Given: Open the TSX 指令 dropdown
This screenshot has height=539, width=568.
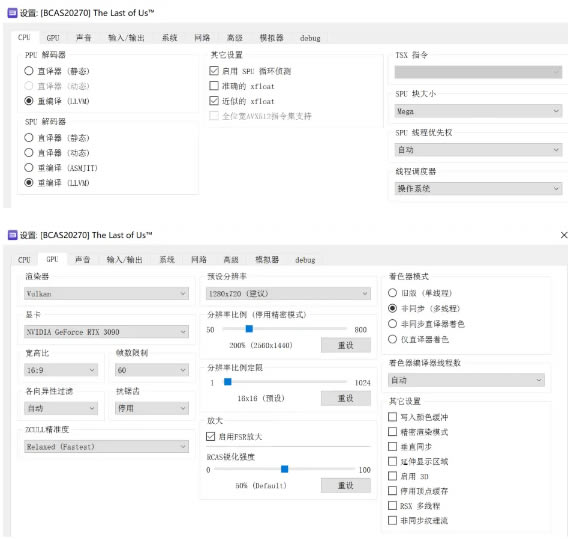Looking at the screenshot, I should [x=478, y=72].
